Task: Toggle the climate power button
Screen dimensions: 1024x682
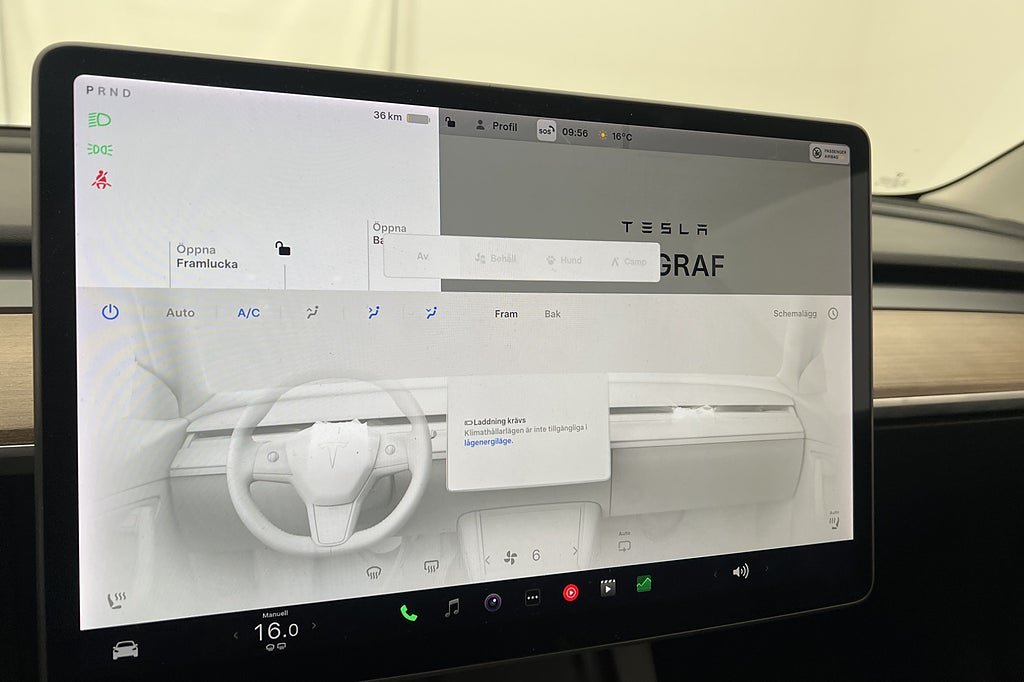Action: pyautogui.click(x=110, y=312)
